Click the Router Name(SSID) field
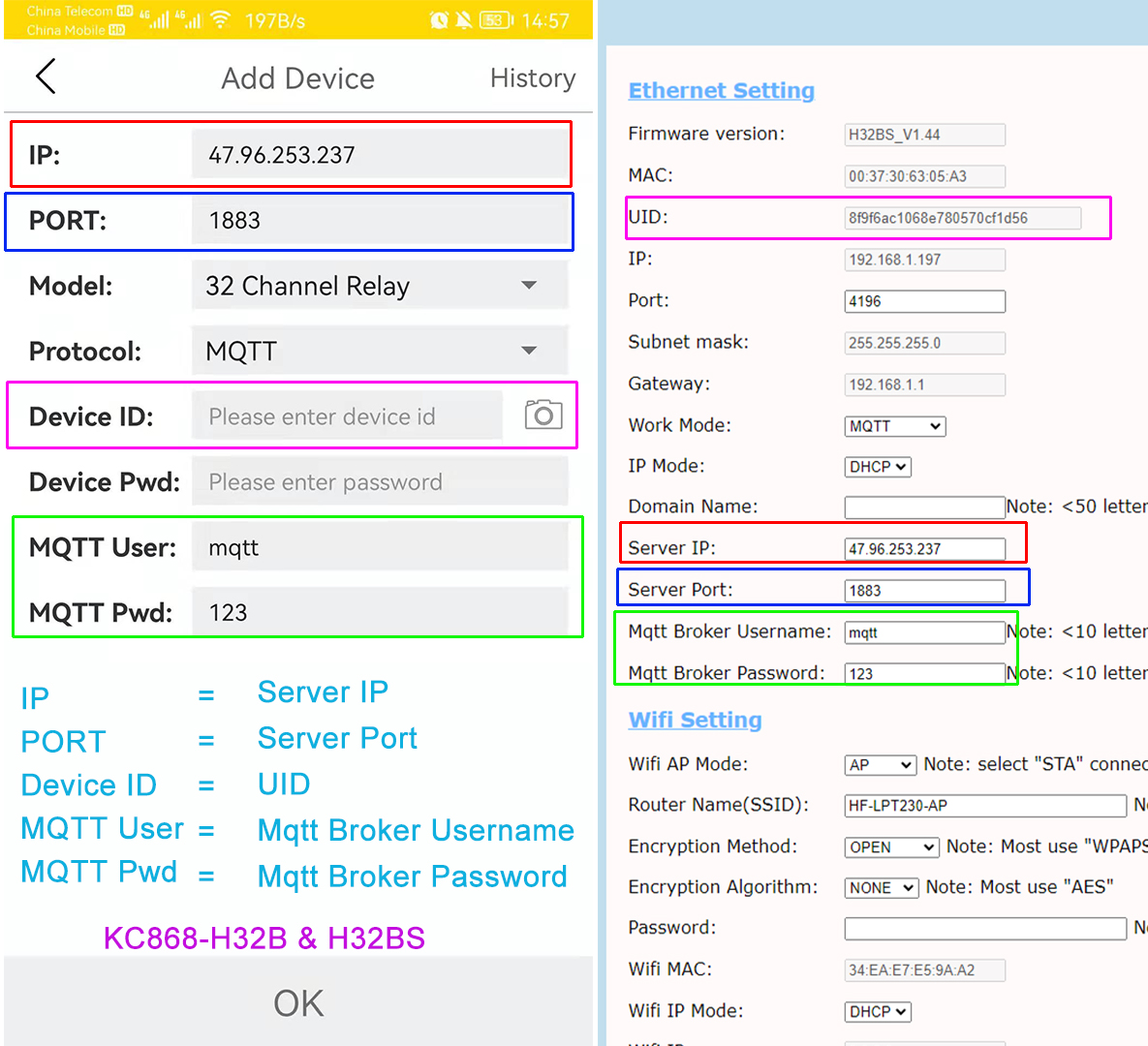 [984, 806]
